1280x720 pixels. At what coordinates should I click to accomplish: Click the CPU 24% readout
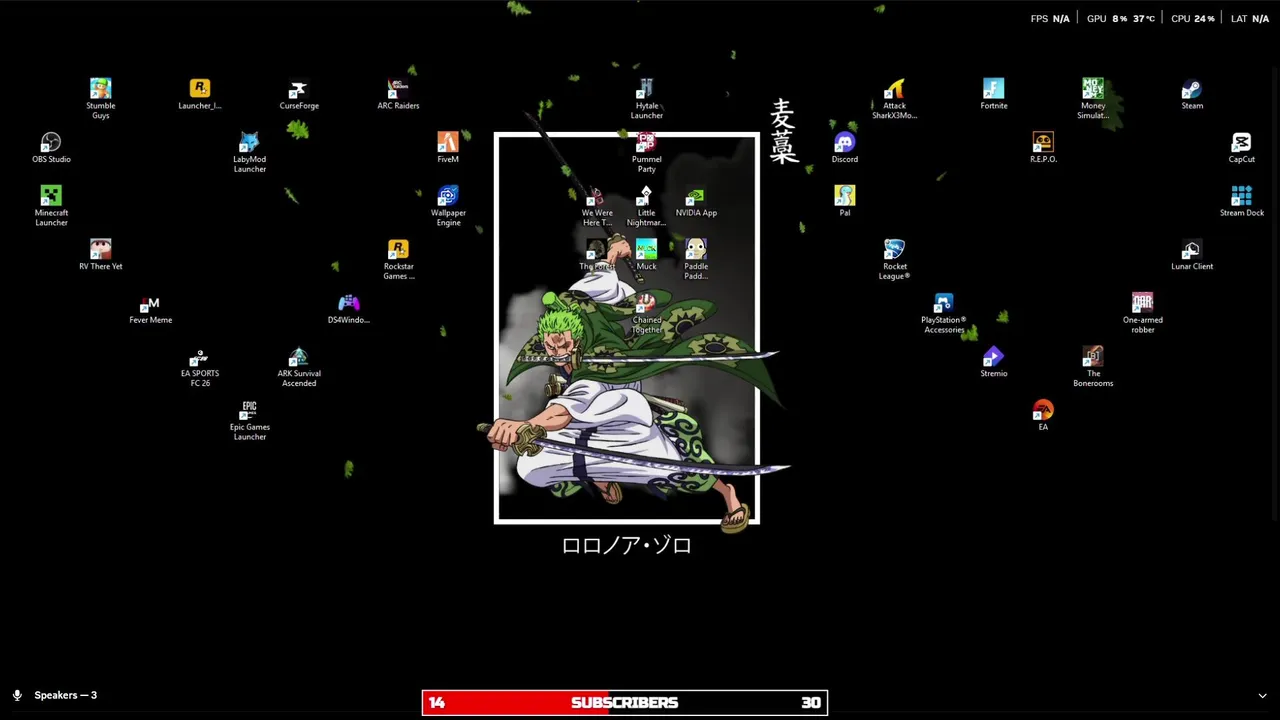pos(1192,19)
